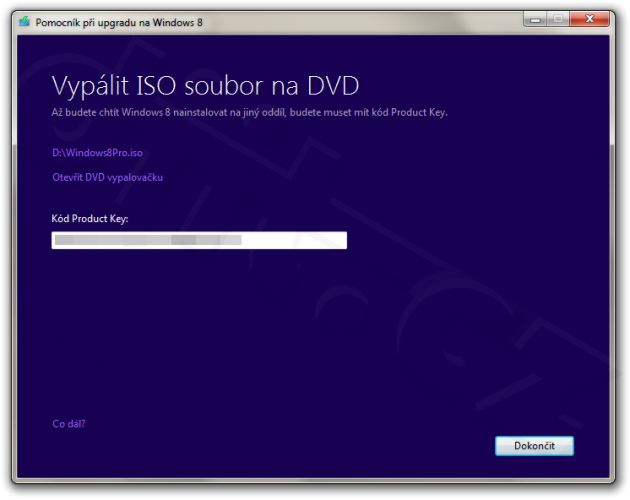Click the Kód Product Key label
Viewport: 630px width, 500px height.
(90, 219)
